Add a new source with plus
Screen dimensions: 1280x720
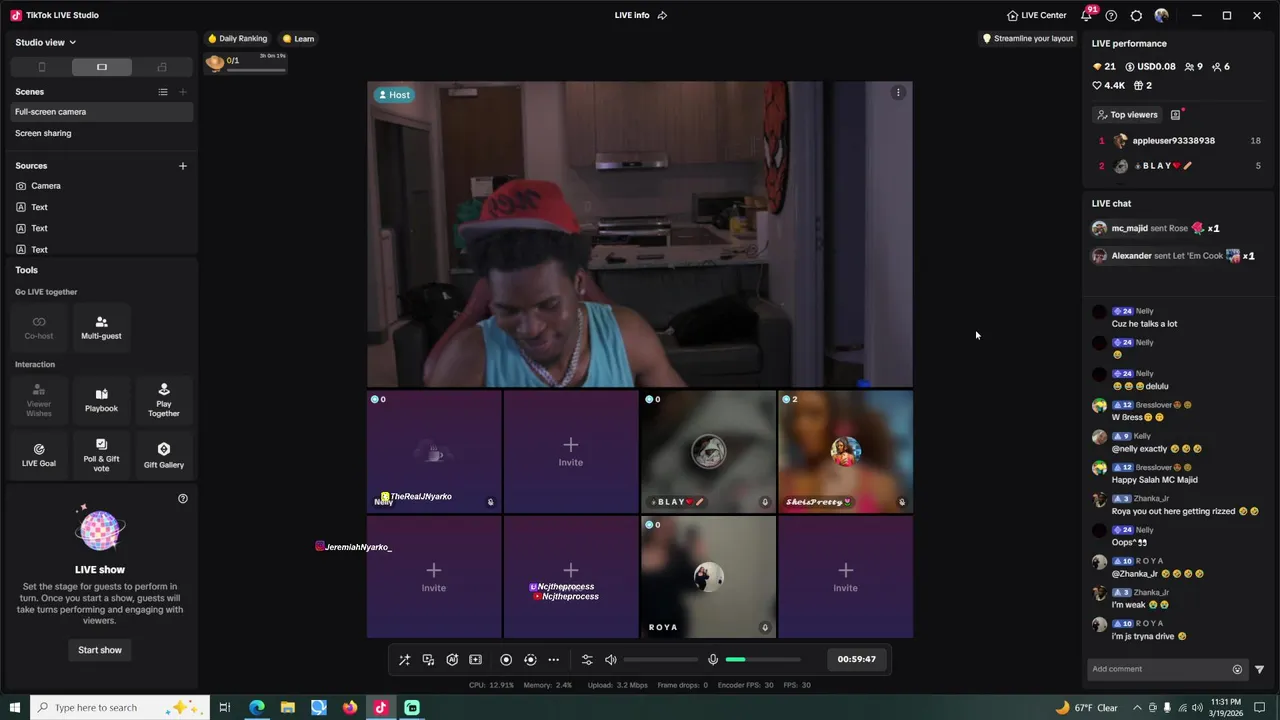(x=183, y=166)
